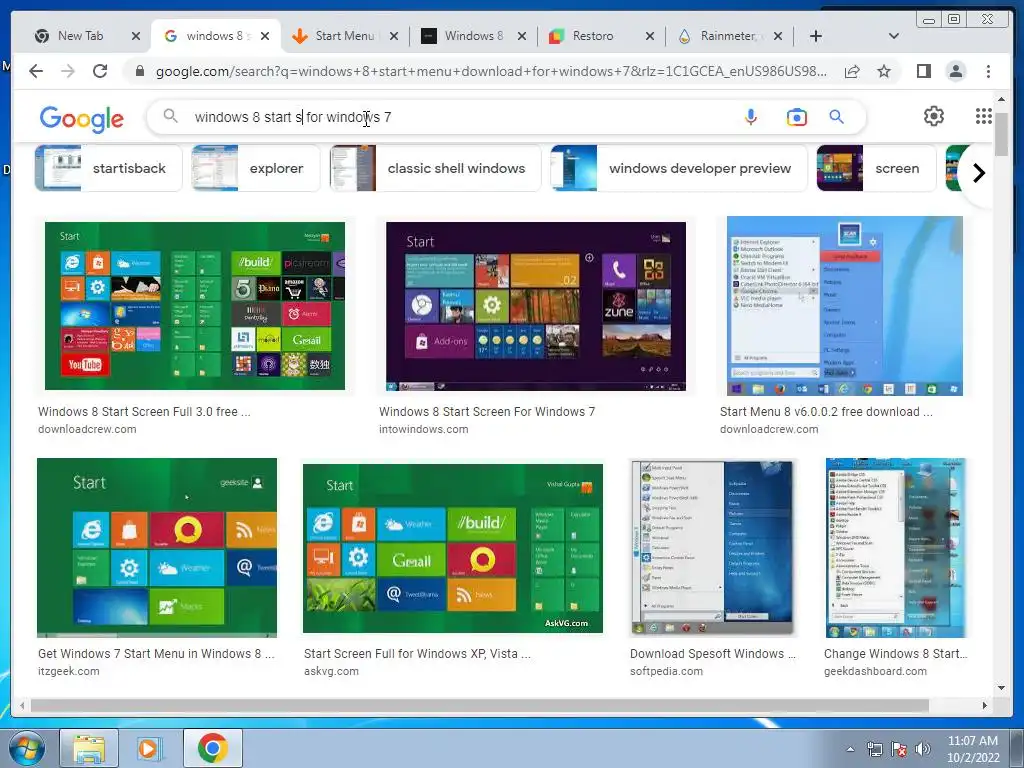
Task: Click softpedia.com source link
Action: [x=666, y=671]
